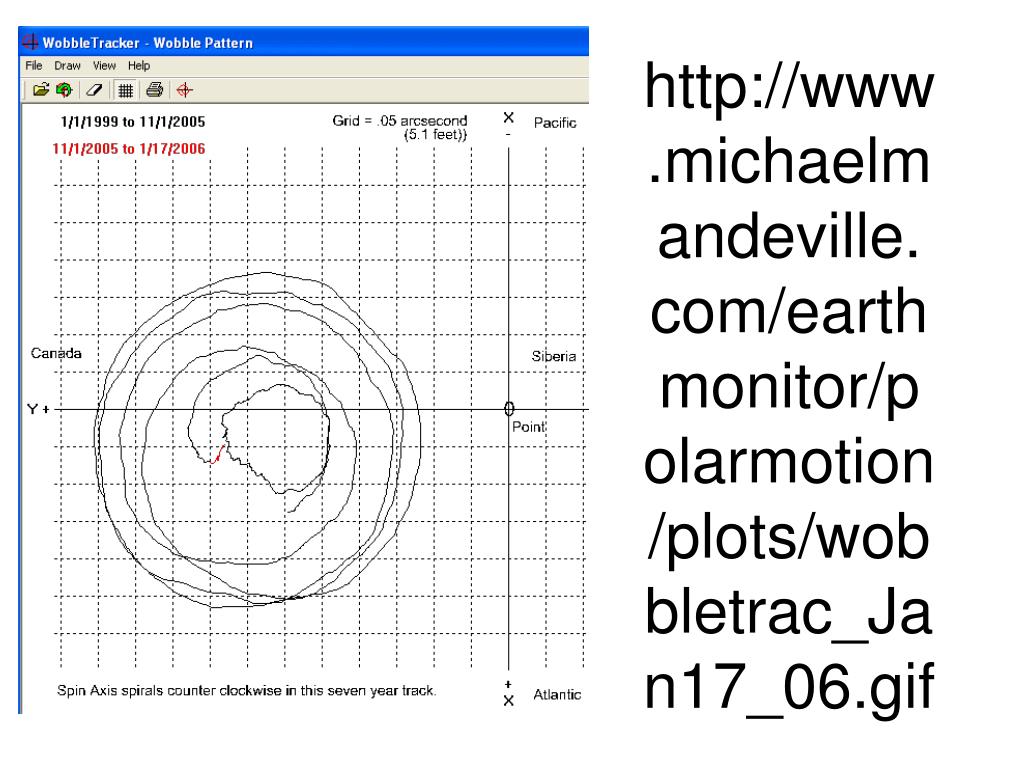The width and height of the screenshot is (1024, 768).
Task: Click the '(5.1 feet)' grid scale text
Action: (435, 135)
